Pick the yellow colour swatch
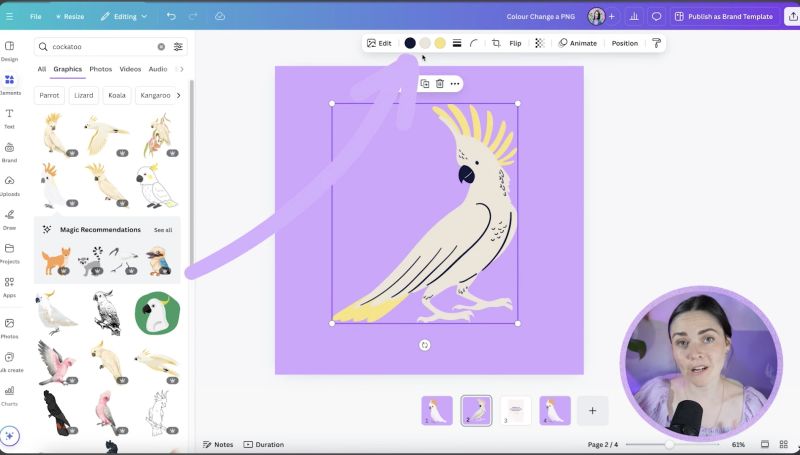800x455 pixels. click(x=440, y=43)
